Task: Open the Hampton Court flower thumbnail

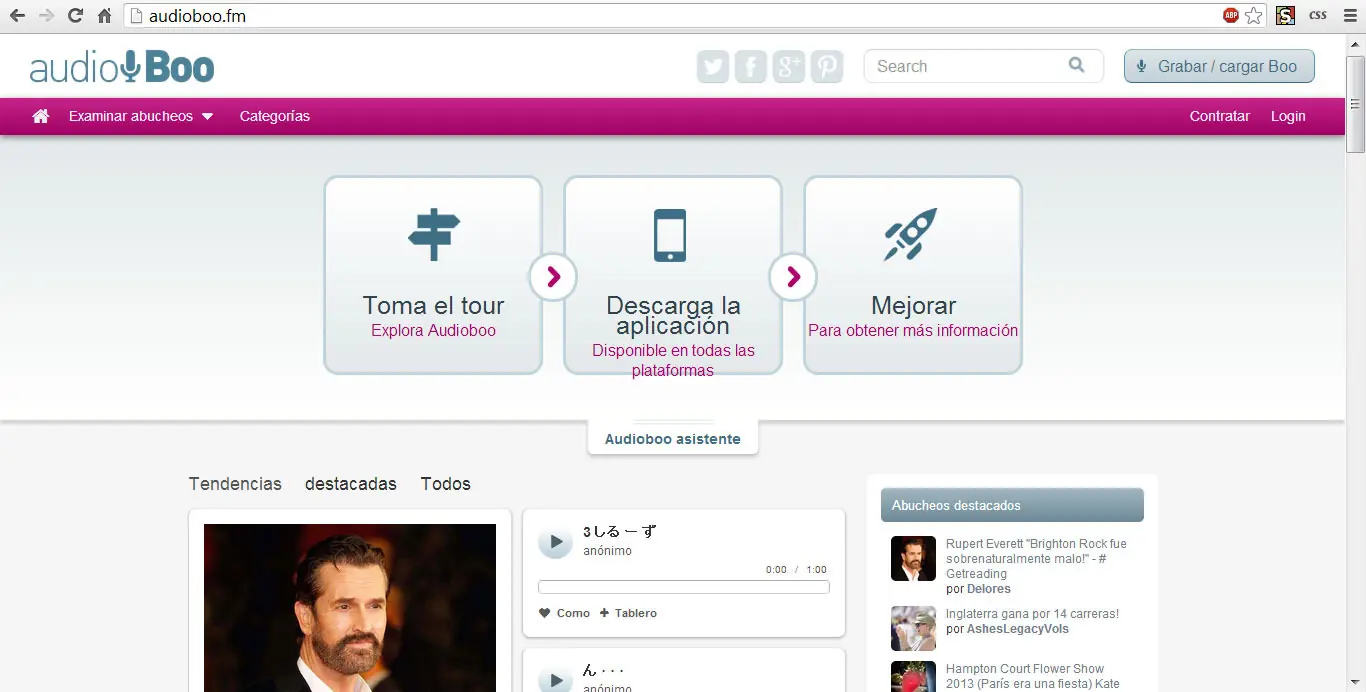Action: point(913,677)
